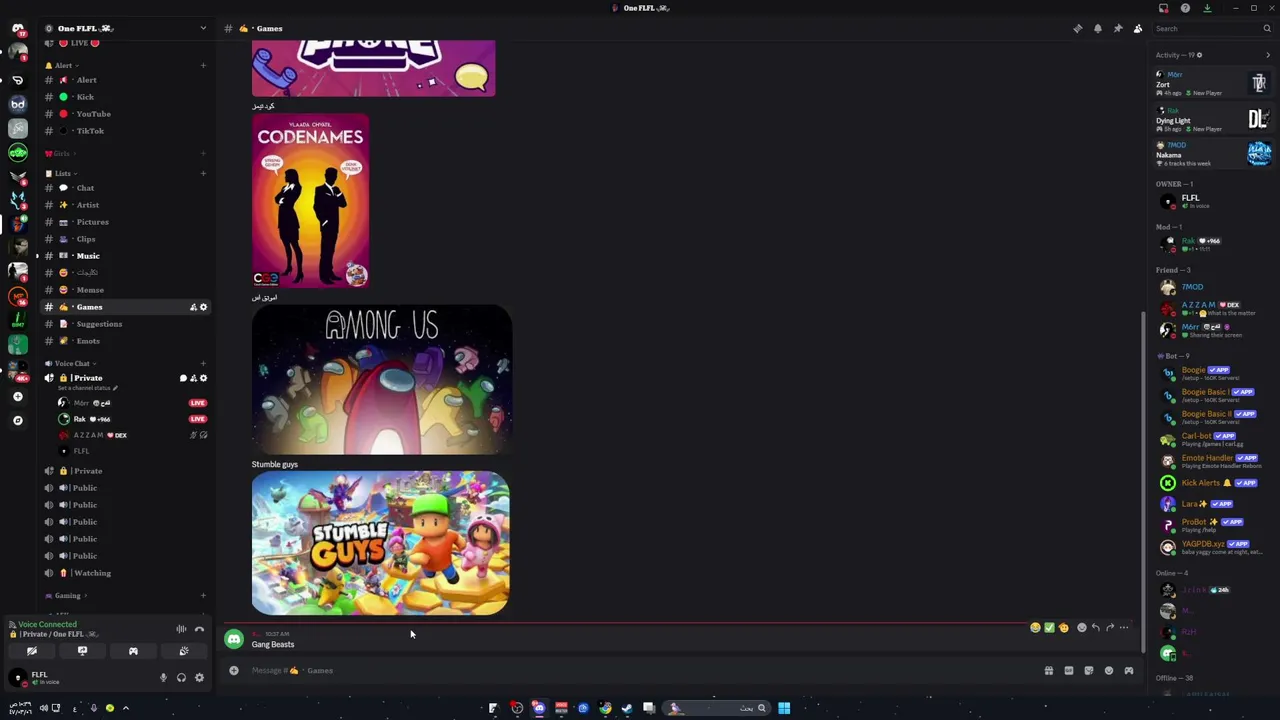Screen dimensions: 1280x720
Task: Create invite icon beside Games channel
Action: point(193,307)
